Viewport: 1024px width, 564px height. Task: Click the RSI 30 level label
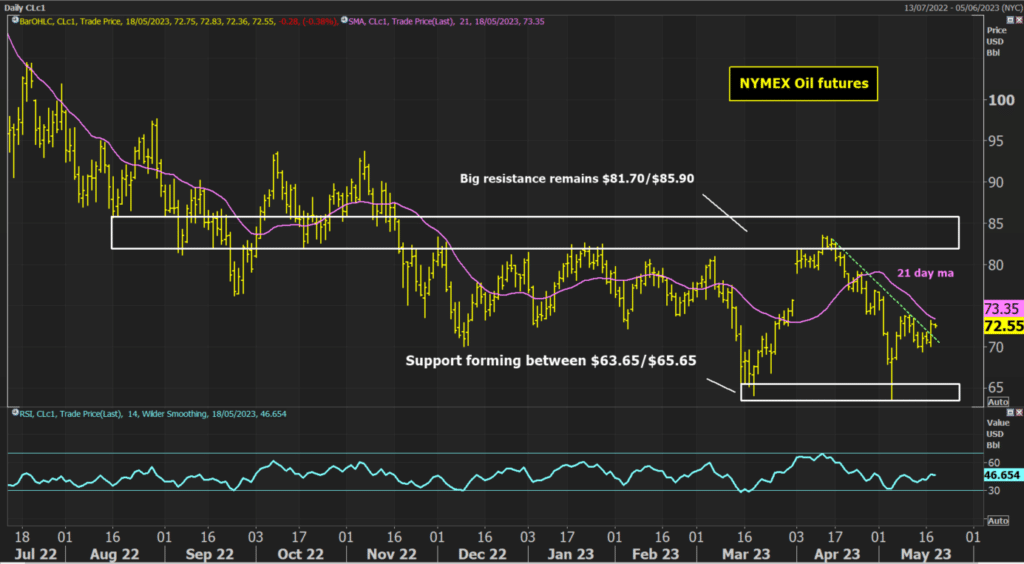point(994,490)
